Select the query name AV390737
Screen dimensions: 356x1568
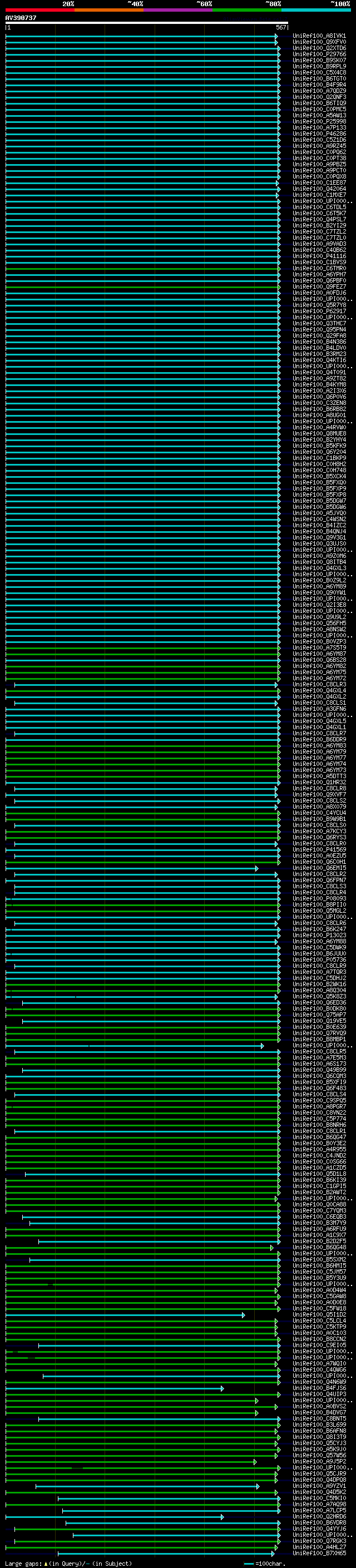pyautogui.click(x=21, y=18)
